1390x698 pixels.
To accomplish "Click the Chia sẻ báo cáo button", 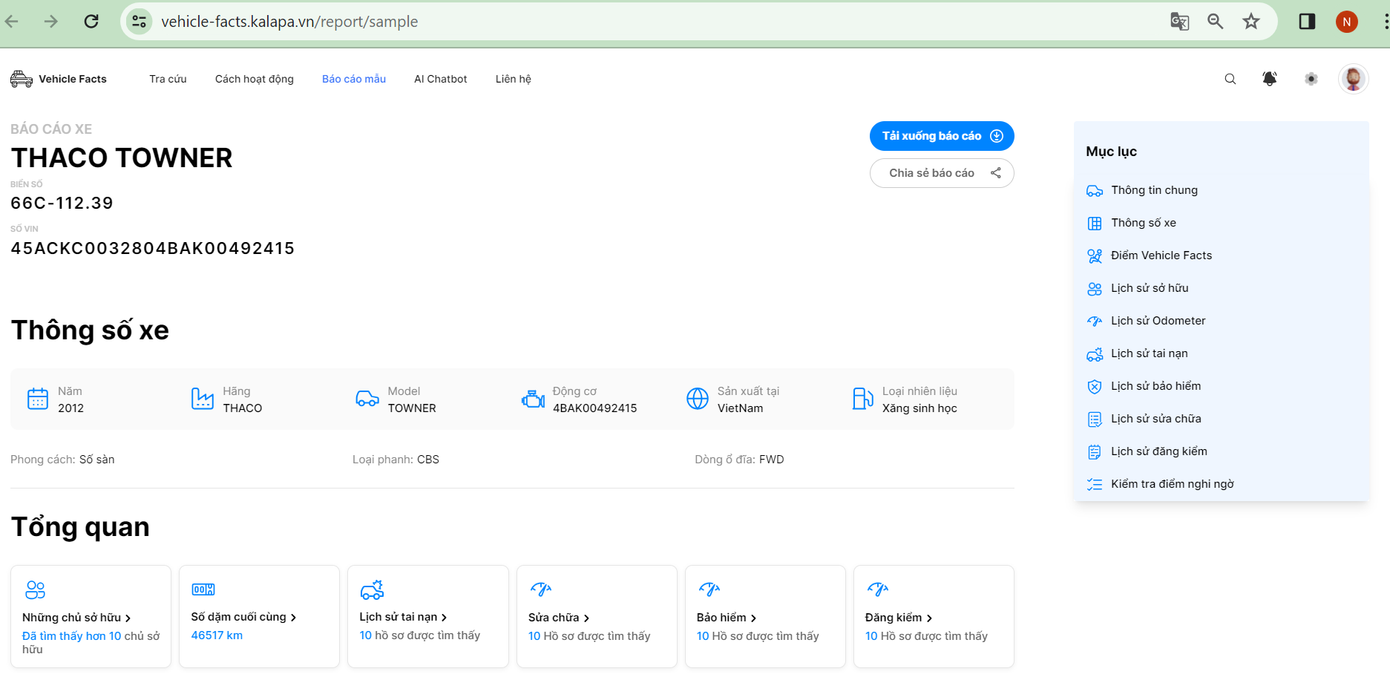I will (x=941, y=173).
